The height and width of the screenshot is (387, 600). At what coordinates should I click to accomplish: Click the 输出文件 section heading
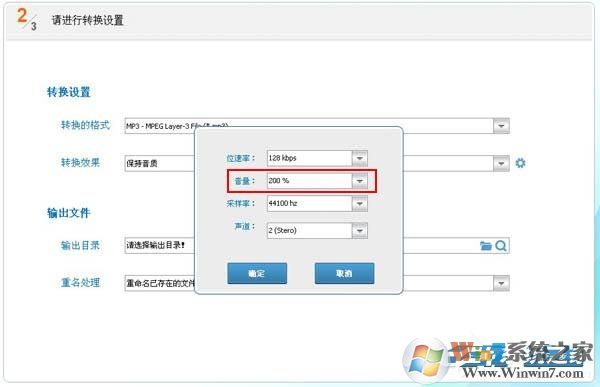point(68,213)
